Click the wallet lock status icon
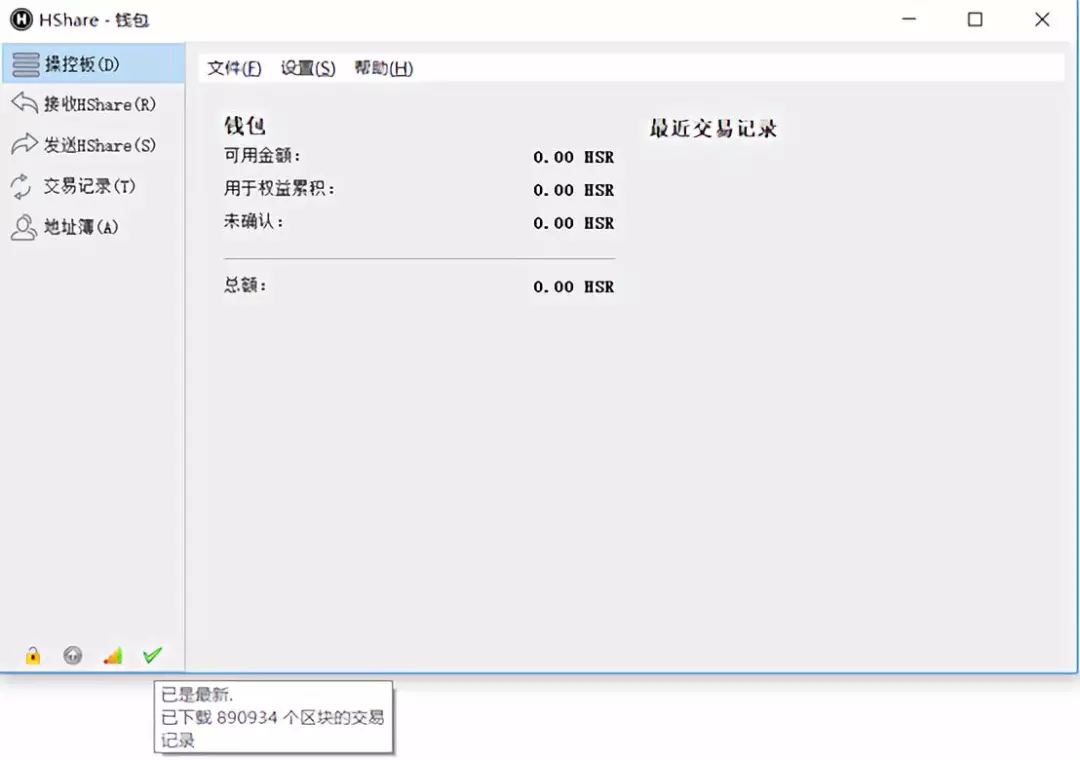The height and width of the screenshot is (760, 1080). coord(33,655)
